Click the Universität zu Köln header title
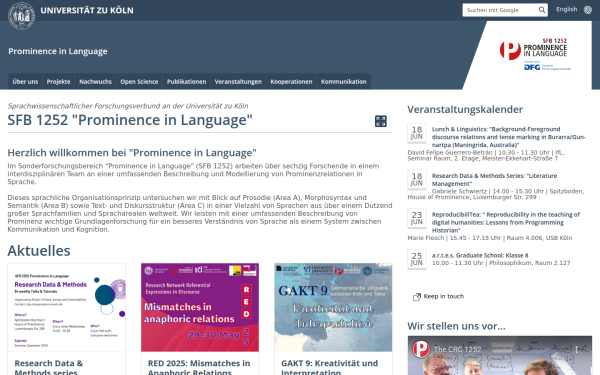Image resolution: width=600 pixels, height=375 pixels. click(87, 10)
